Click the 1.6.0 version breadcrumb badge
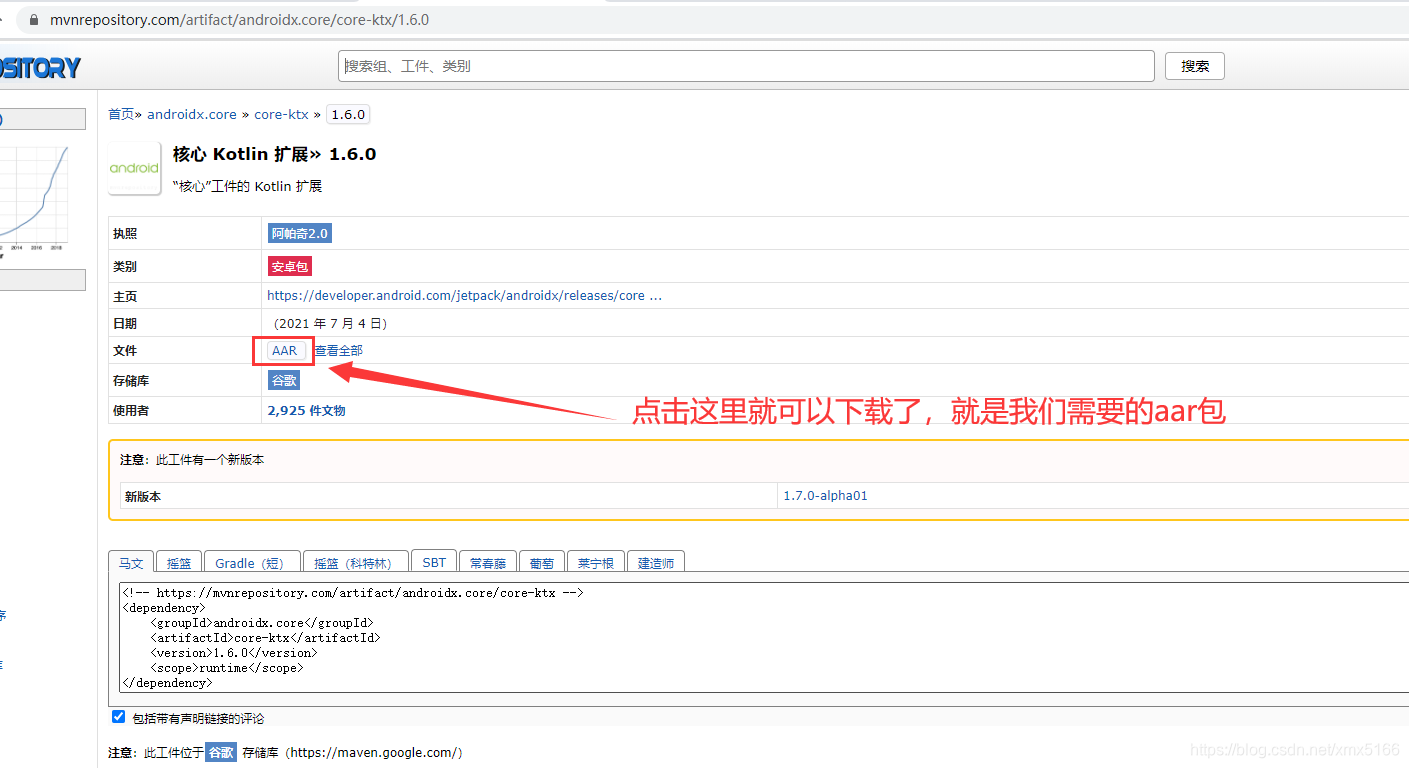The width and height of the screenshot is (1409, 768). coord(348,114)
